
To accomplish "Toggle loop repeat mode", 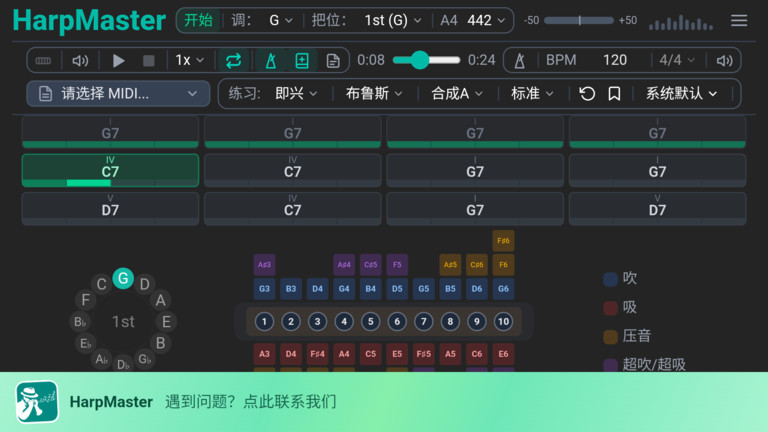I will (233, 61).
